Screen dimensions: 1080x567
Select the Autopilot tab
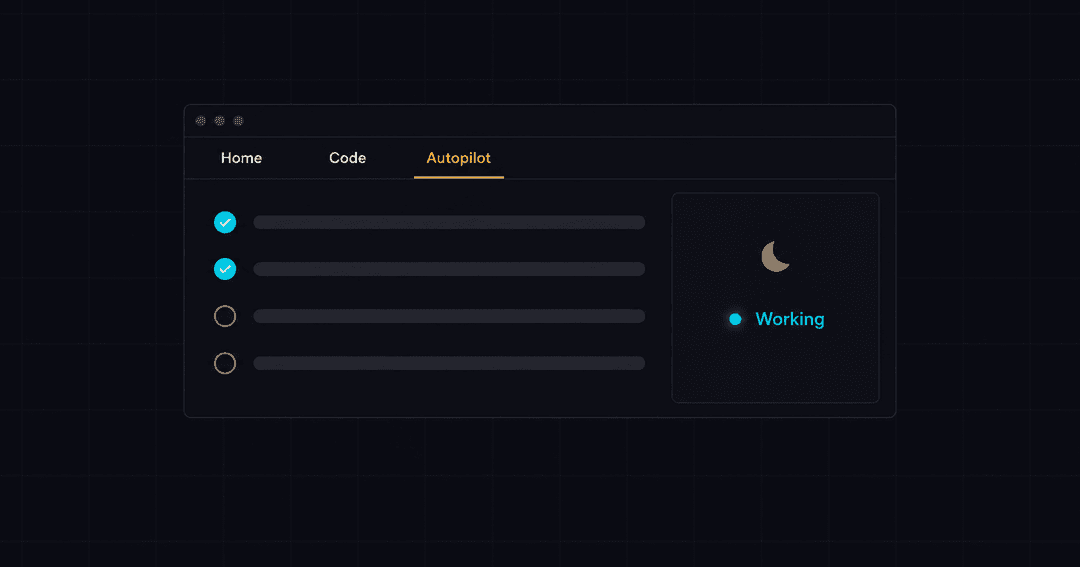459,158
